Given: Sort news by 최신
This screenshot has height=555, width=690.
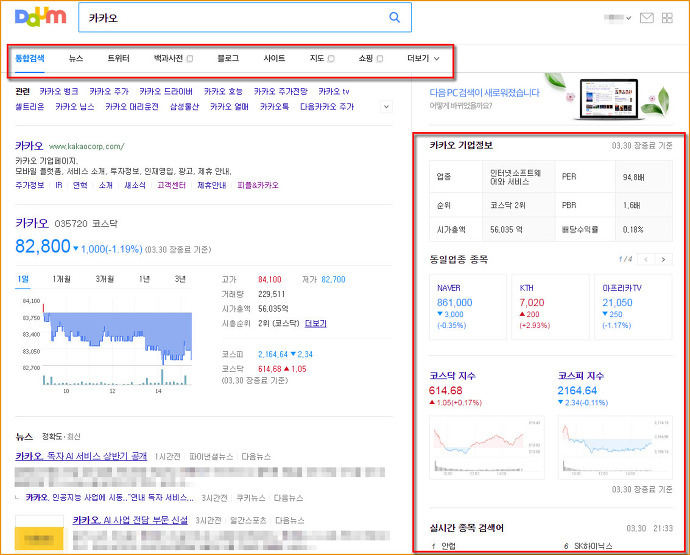Looking at the screenshot, I should pyautogui.click(x=73, y=437).
